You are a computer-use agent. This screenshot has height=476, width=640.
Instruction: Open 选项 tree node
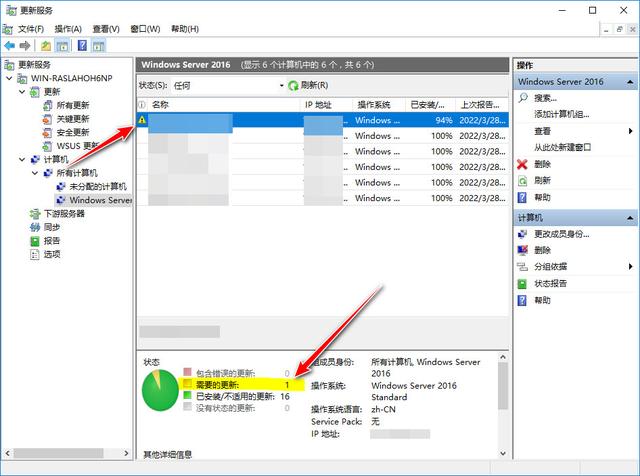coord(52,254)
